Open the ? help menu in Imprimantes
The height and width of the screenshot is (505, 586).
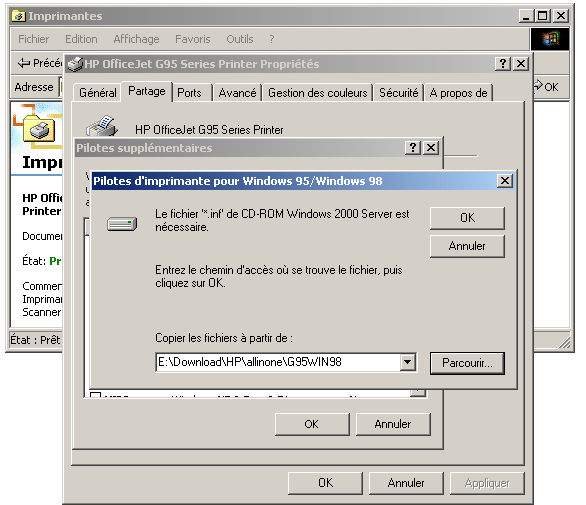(x=272, y=39)
